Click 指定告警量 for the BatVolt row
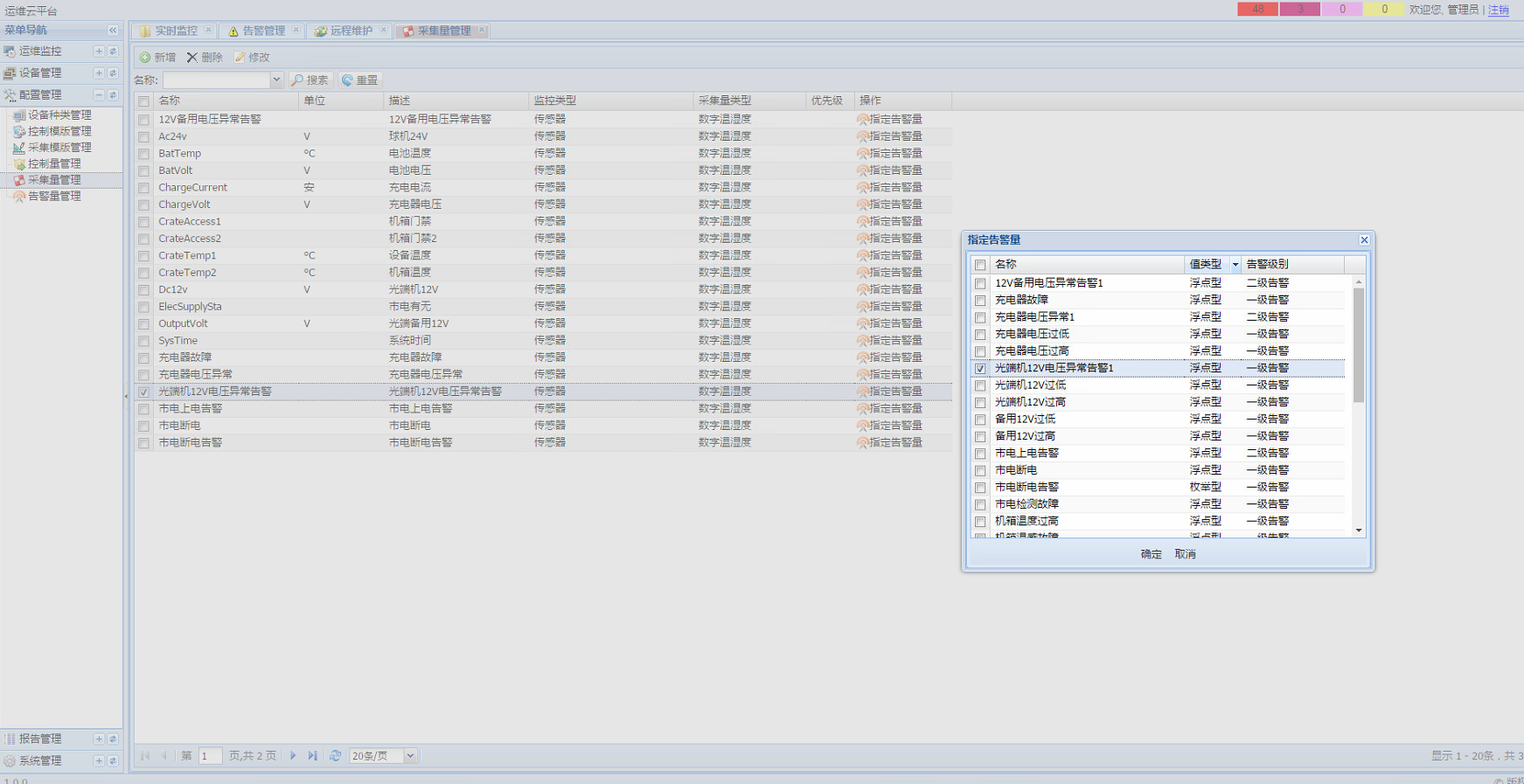Image resolution: width=1524 pixels, height=784 pixels. (x=889, y=170)
